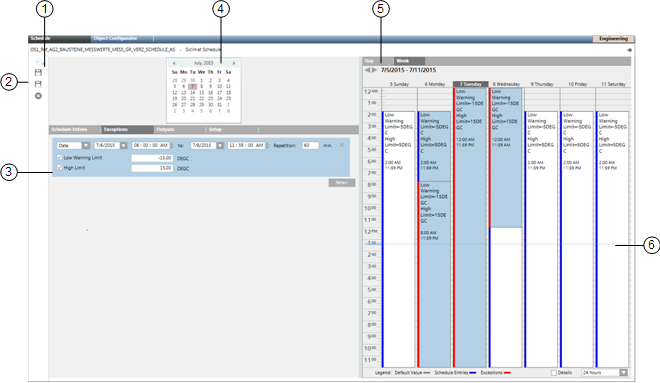Toggle the Low Warning Limit checkbox
Image resolution: width=660 pixels, height=383 pixels.
[59, 157]
